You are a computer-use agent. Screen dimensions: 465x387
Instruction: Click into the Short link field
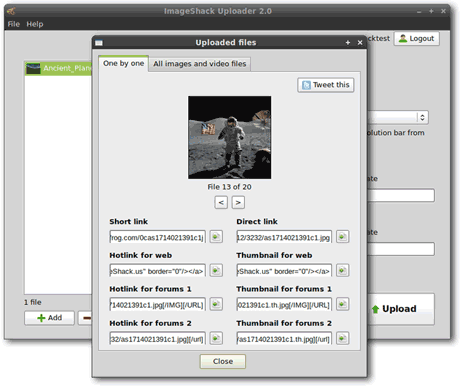pyautogui.click(x=157, y=237)
